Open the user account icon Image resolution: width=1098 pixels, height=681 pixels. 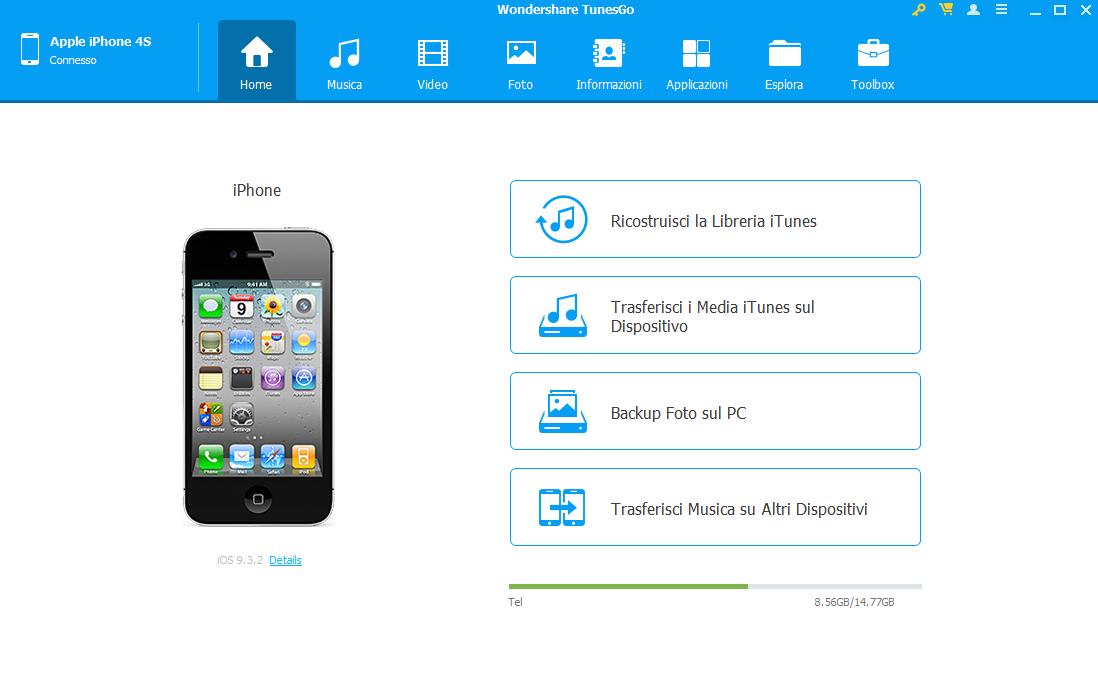[x=973, y=10]
